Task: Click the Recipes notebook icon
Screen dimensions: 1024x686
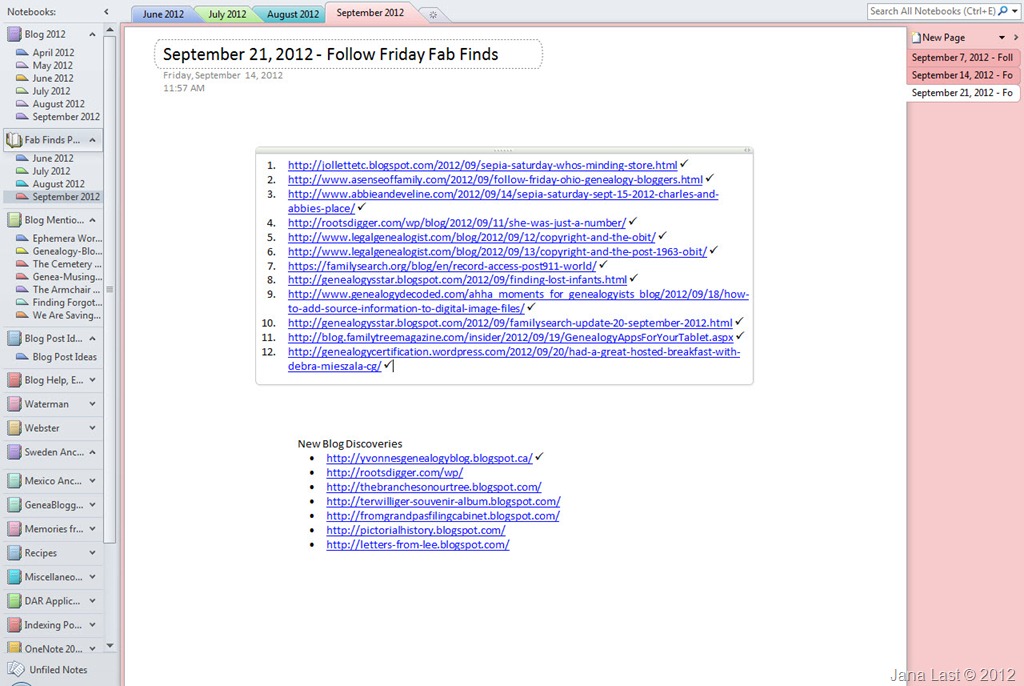Action: (14, 553)
